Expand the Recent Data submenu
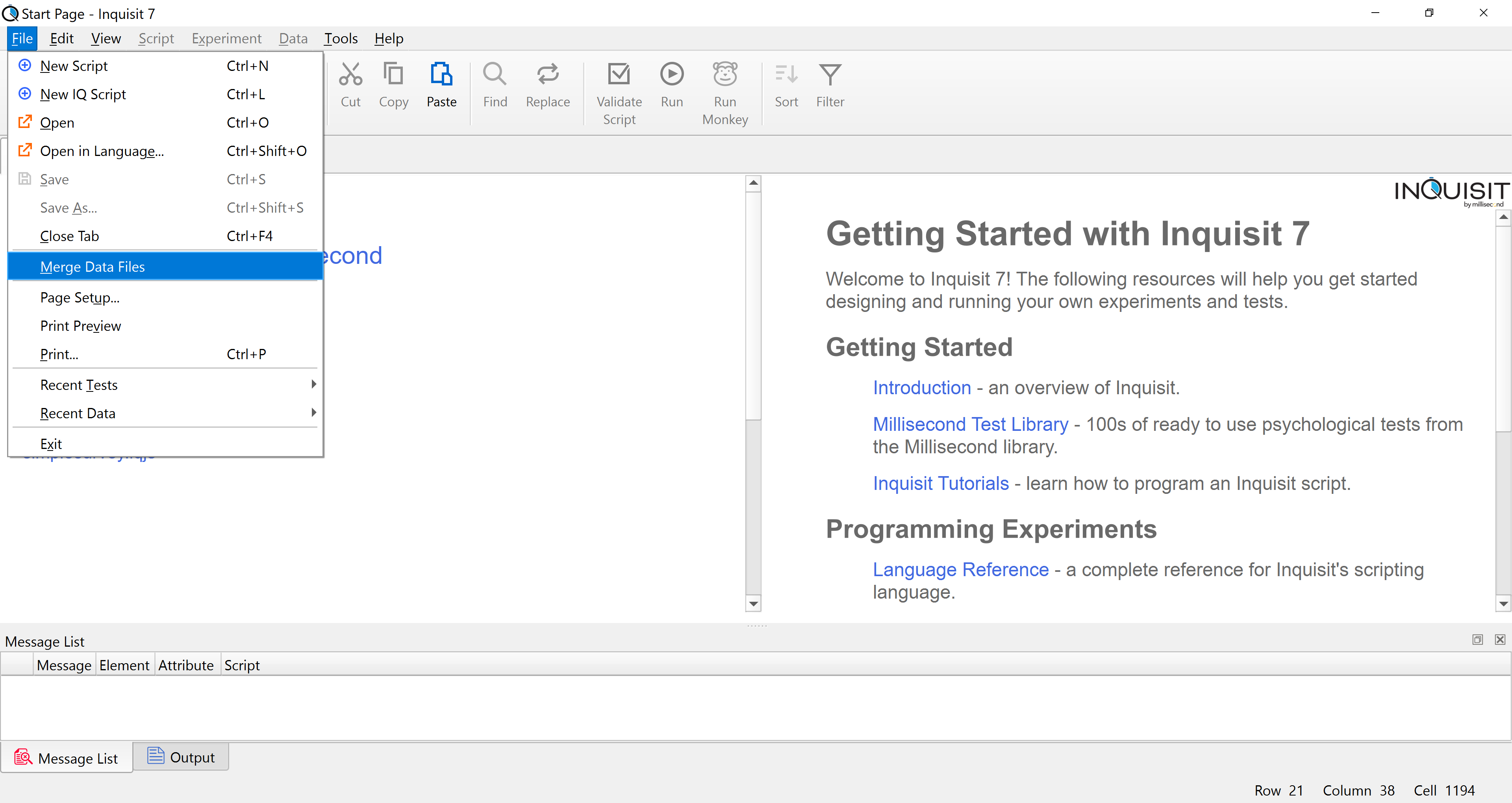Viewport: 1512px width, 803px height. point(165,413)
